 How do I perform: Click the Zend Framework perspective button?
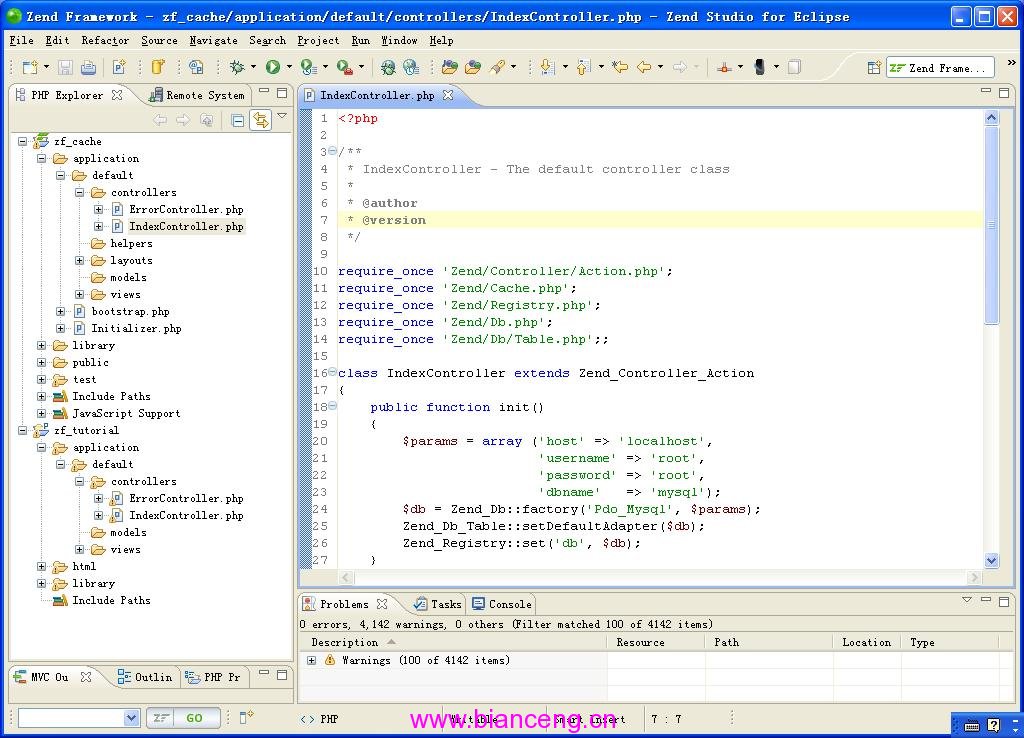pyautogui.click(x=940, y=68)
